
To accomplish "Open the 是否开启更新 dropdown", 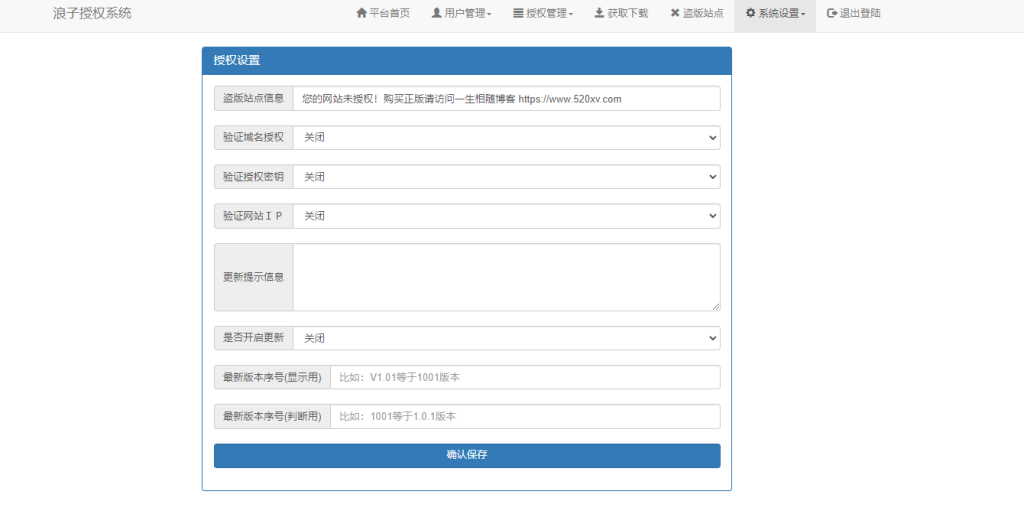I will 506,338.
